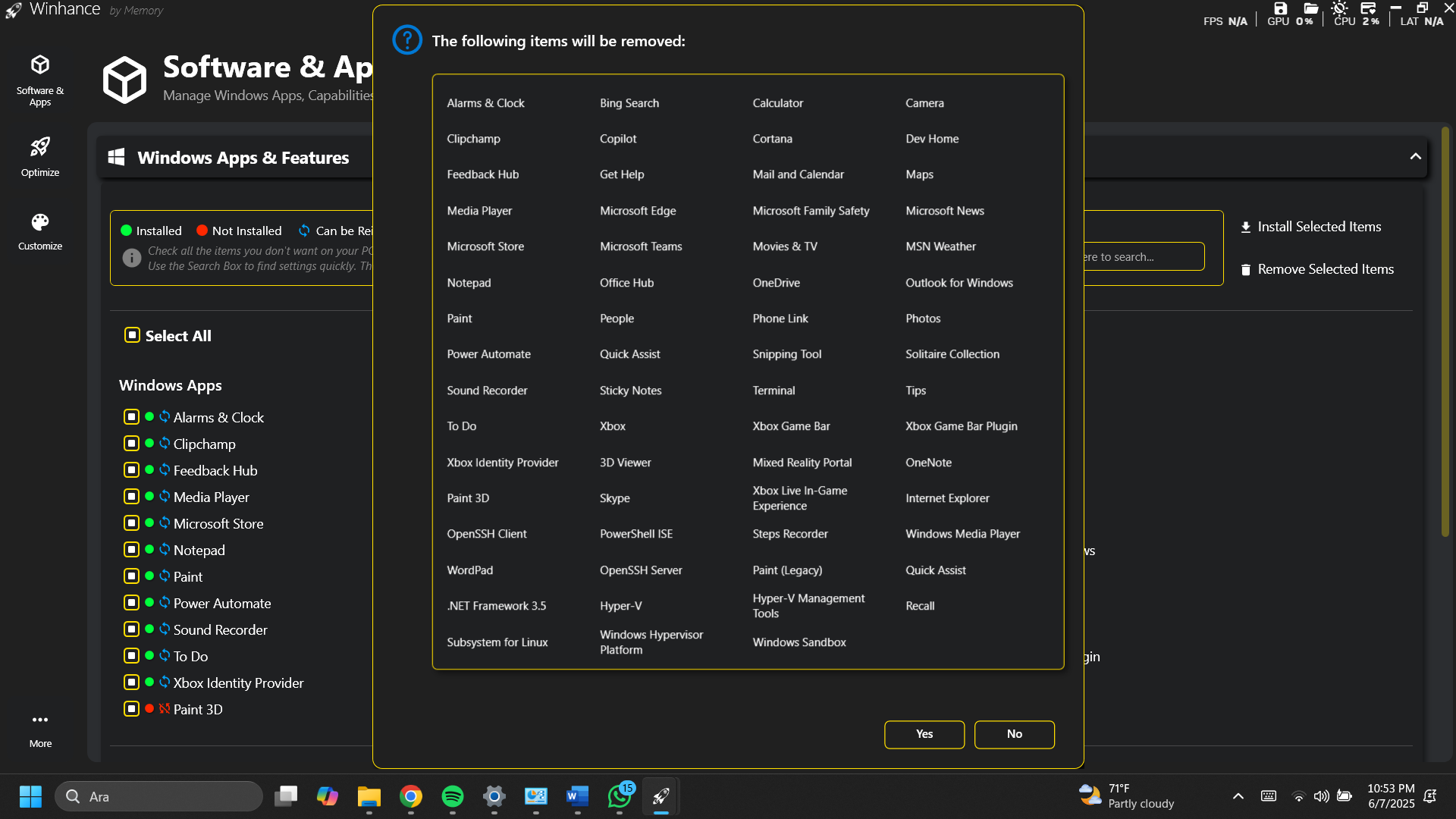This screenshot has width=1456, height=819.
Task: Toggle the theme sun icon in title bar
Action: click(1339, 8)
